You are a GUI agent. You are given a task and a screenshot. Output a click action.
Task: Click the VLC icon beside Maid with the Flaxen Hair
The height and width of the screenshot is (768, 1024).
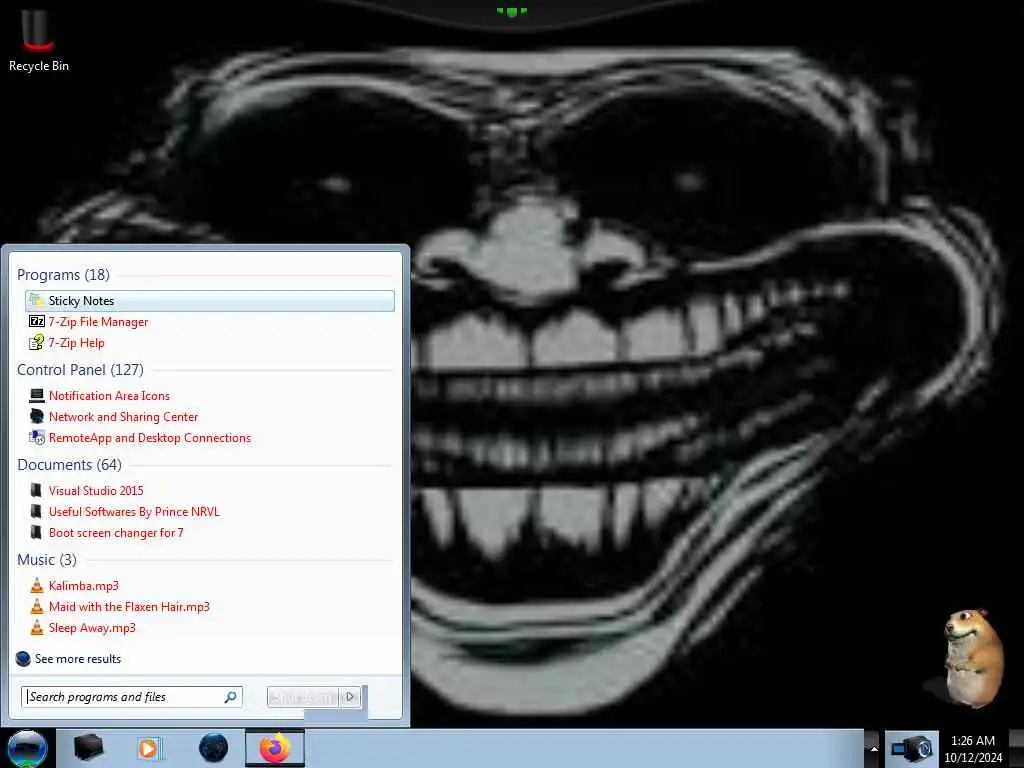pos(37,607)
